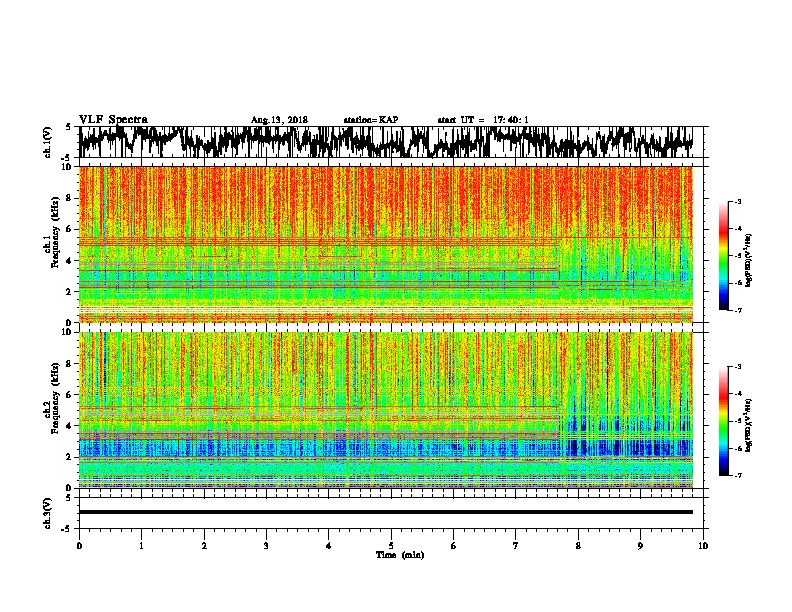Click the "station=KAP" header label
Image resolution: width=792 pixels, height=612 pixels.
coord(371,120)
